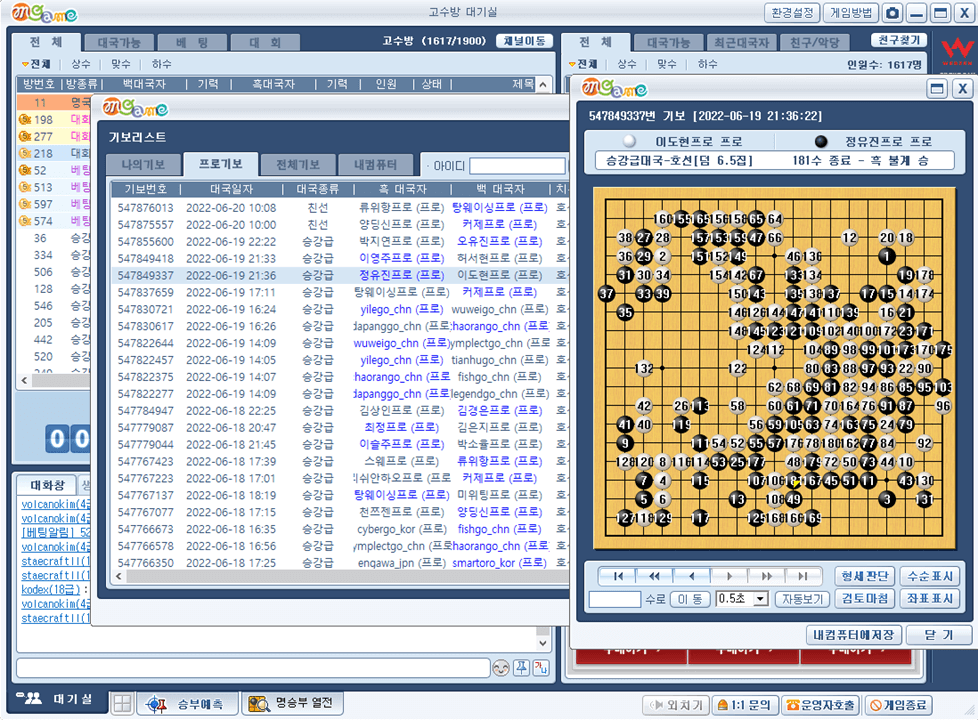This screenshot has height=720, width=978.
Task: Open the kodex(18급) chat name link
Action: point(51,590)
